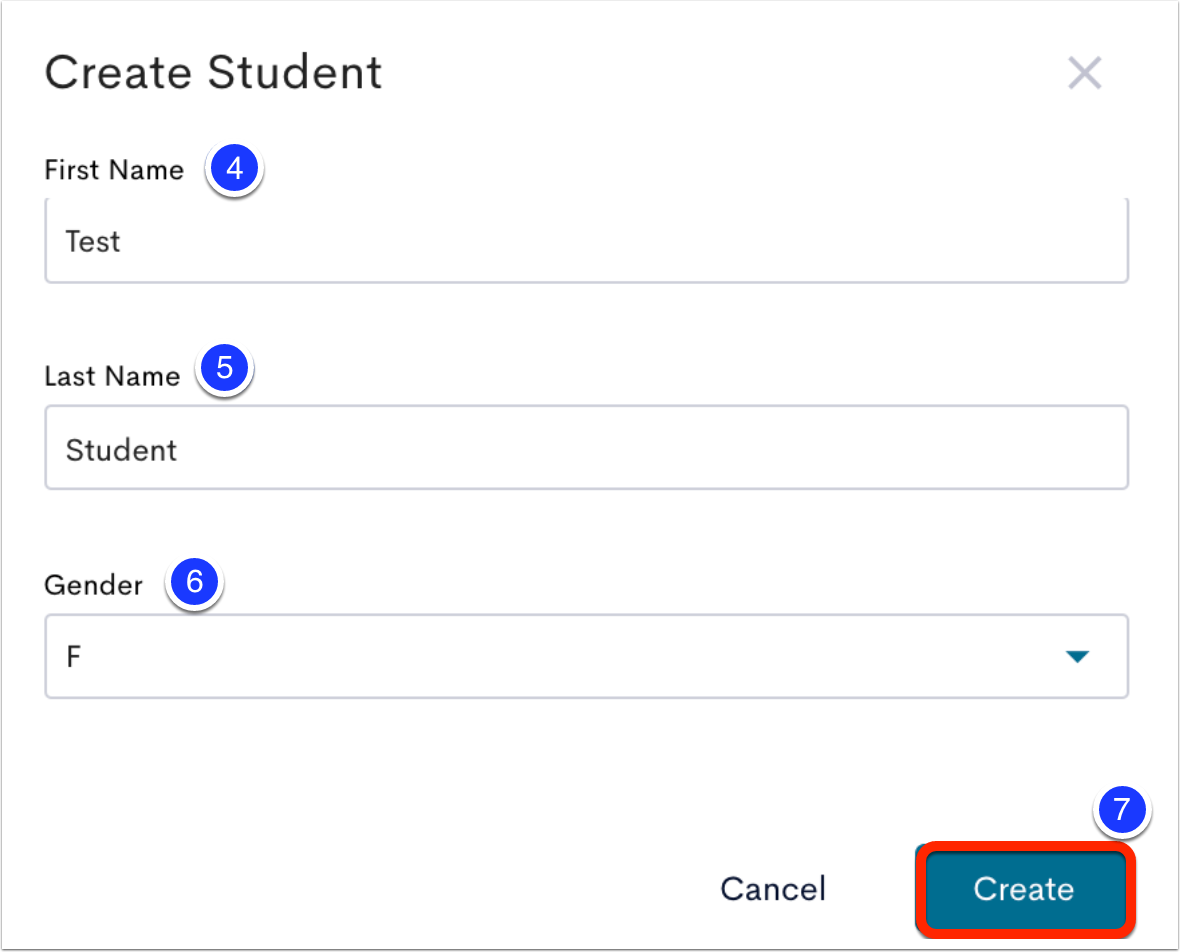Viewport: 1180px width, 952px height.
Task: Focus the First Name input field
Action: [x=586, y=241]
